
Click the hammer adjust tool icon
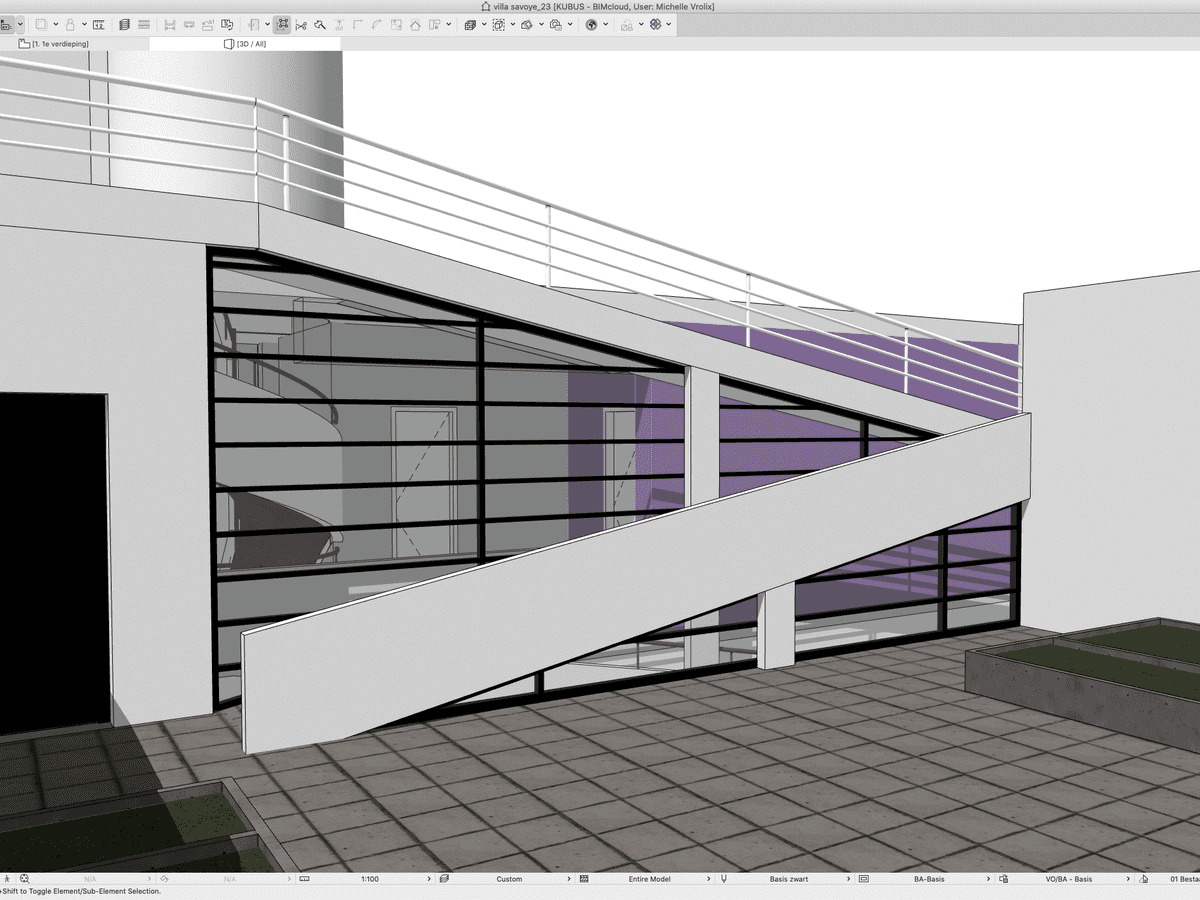tap(320, 24)
